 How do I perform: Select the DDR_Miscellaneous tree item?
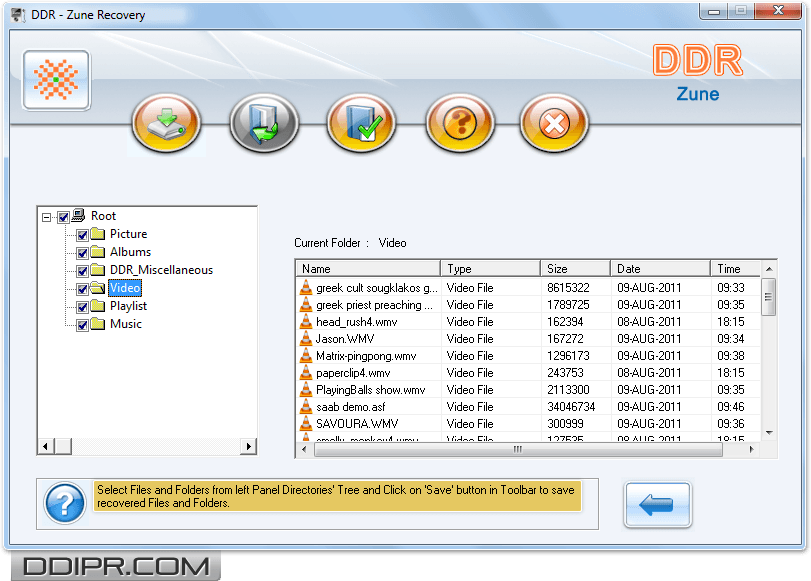[x=161, y=270]
